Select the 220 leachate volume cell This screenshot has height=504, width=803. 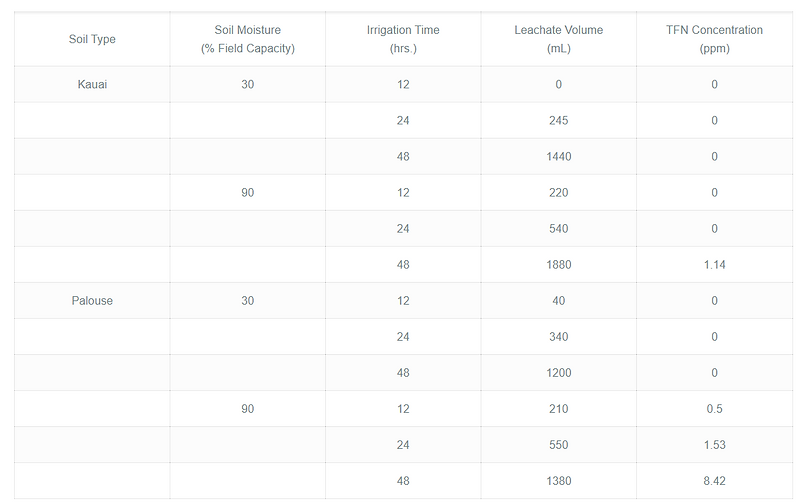pyautogui.click(x=558, y=192)
